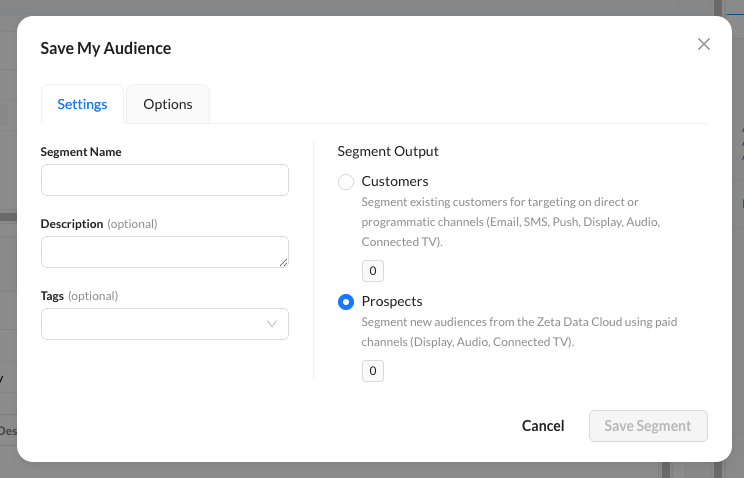Open the Tags dropdown field
The width and height of the screenshot is (744, 478).
click(150, 324)
